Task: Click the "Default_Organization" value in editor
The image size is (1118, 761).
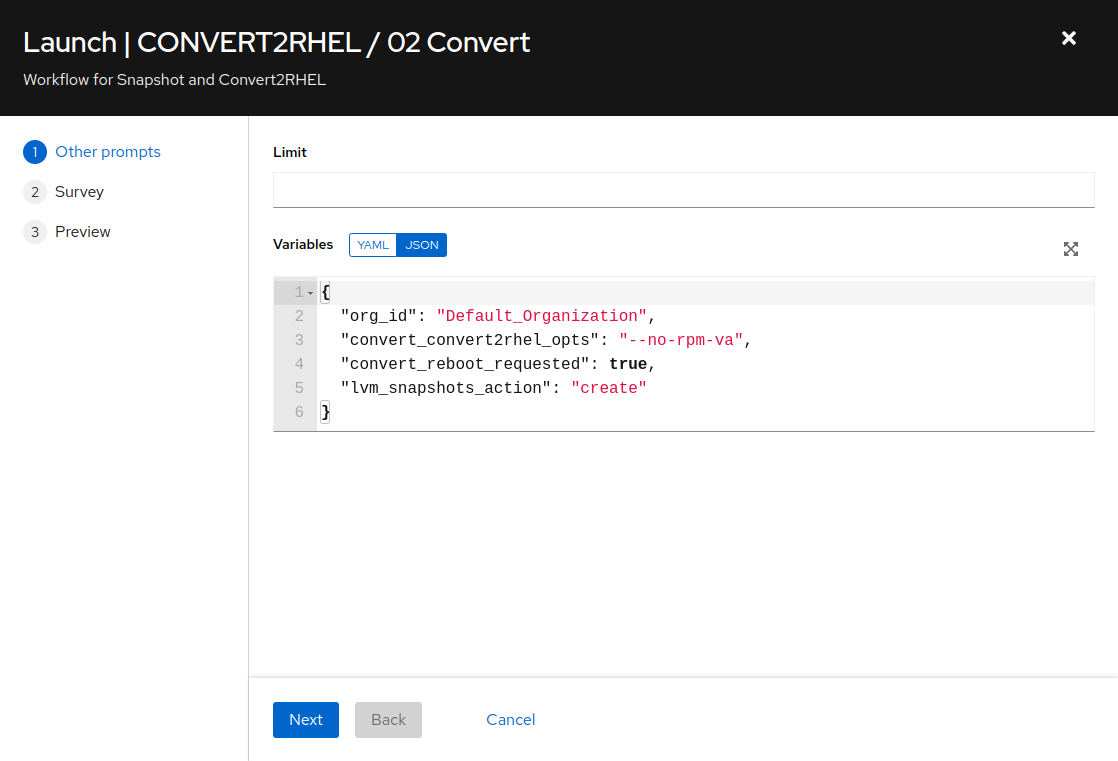Action: coord(541,316)
